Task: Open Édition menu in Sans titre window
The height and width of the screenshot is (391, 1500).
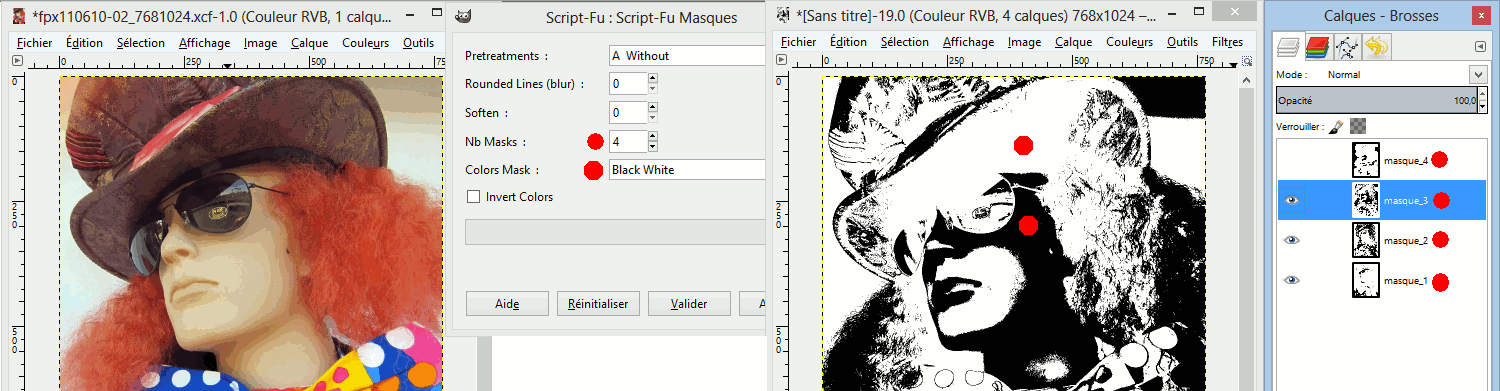Action: pos(848,42)
